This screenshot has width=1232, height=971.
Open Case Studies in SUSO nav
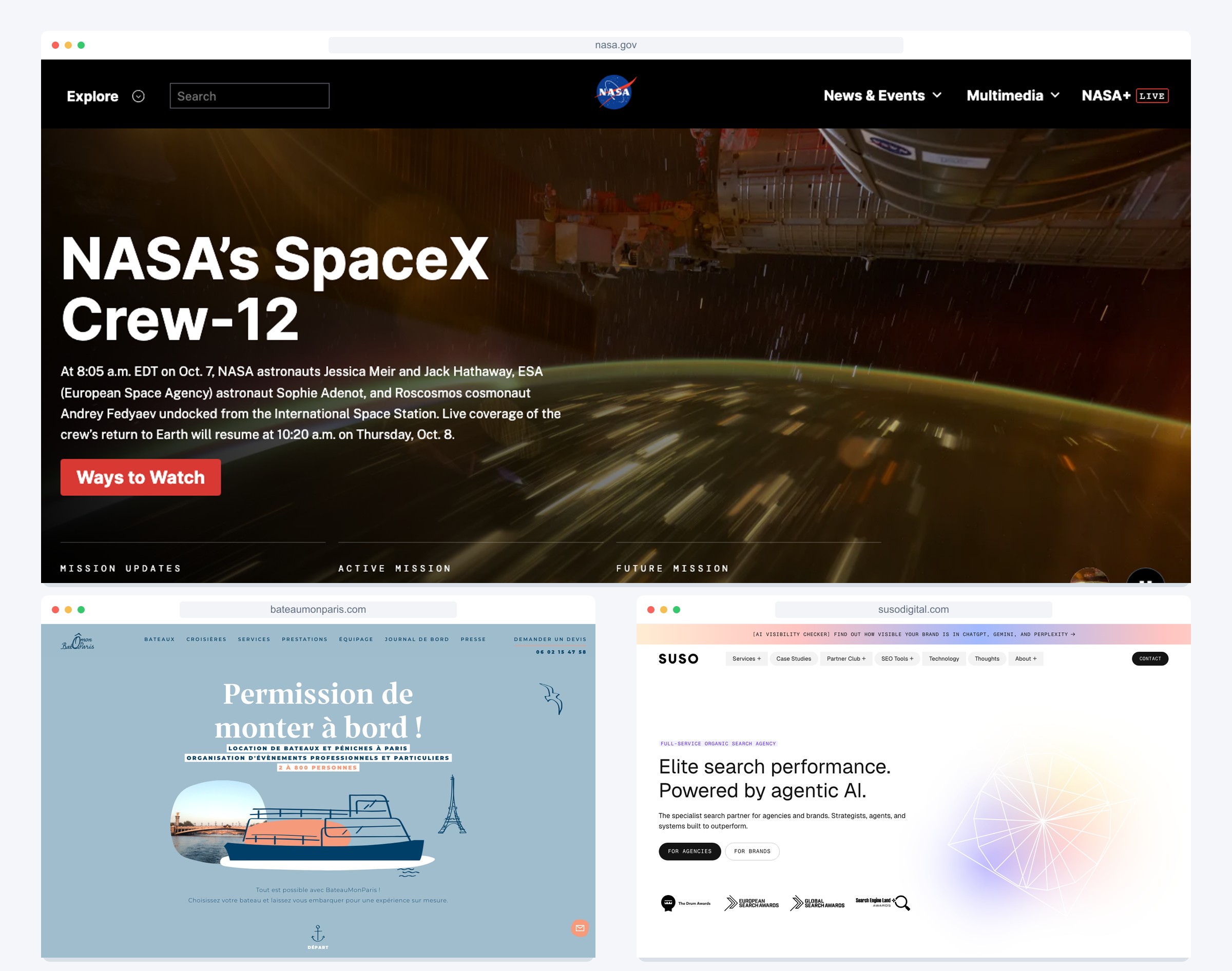click(794, 659)
